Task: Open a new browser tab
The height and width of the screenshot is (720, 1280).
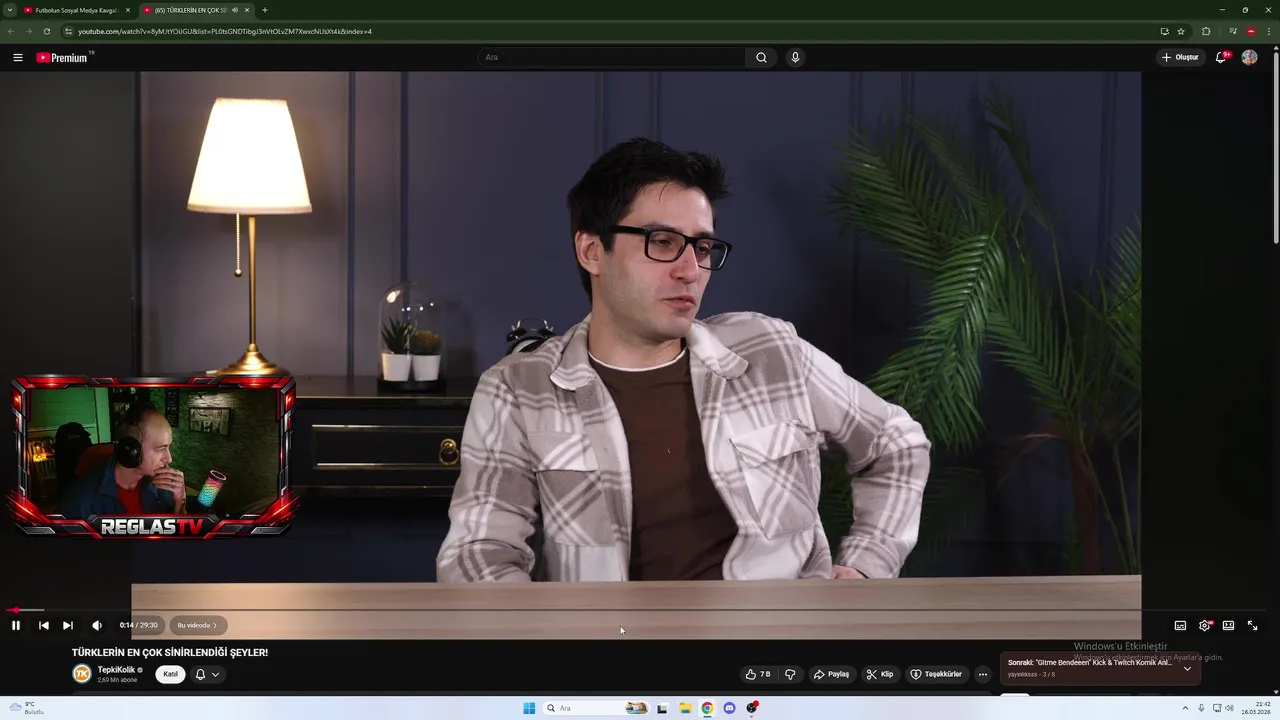Action: tap(265, 10)
